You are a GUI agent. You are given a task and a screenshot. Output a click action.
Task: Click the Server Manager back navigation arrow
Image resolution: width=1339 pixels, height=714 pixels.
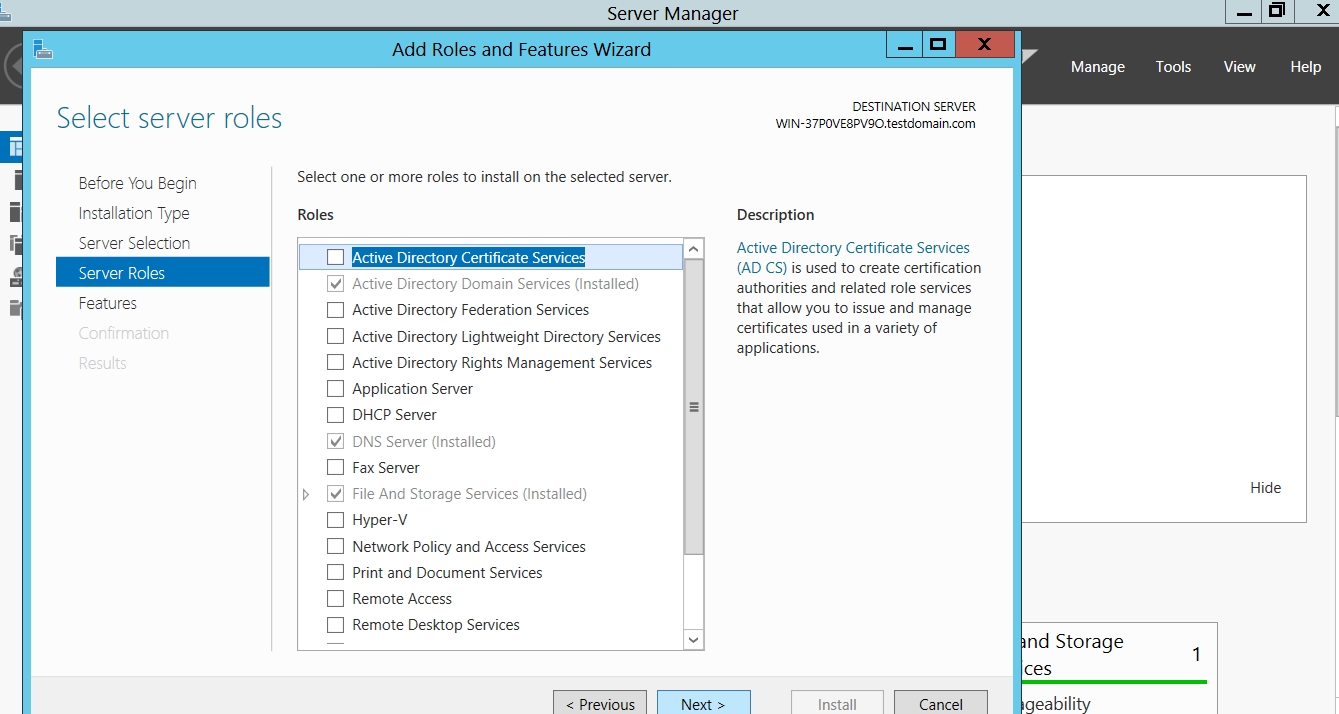click(x=12, y=67)
